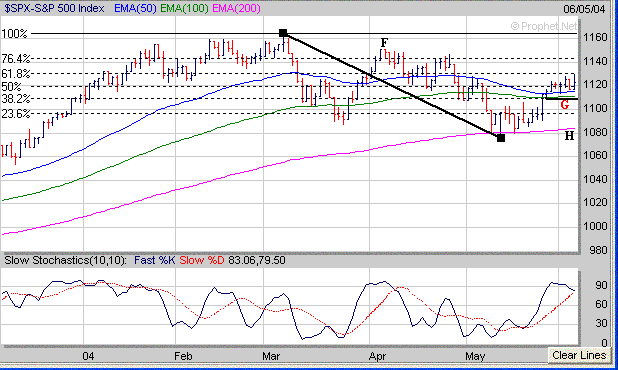Click the $SPX-S&P 500 Index title

coord(54,8)
